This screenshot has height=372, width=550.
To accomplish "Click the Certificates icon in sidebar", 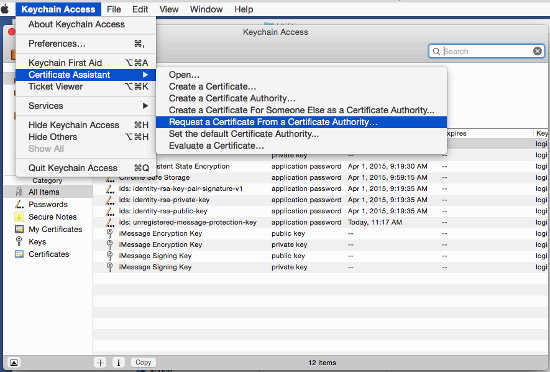I will tap(19, 254).
